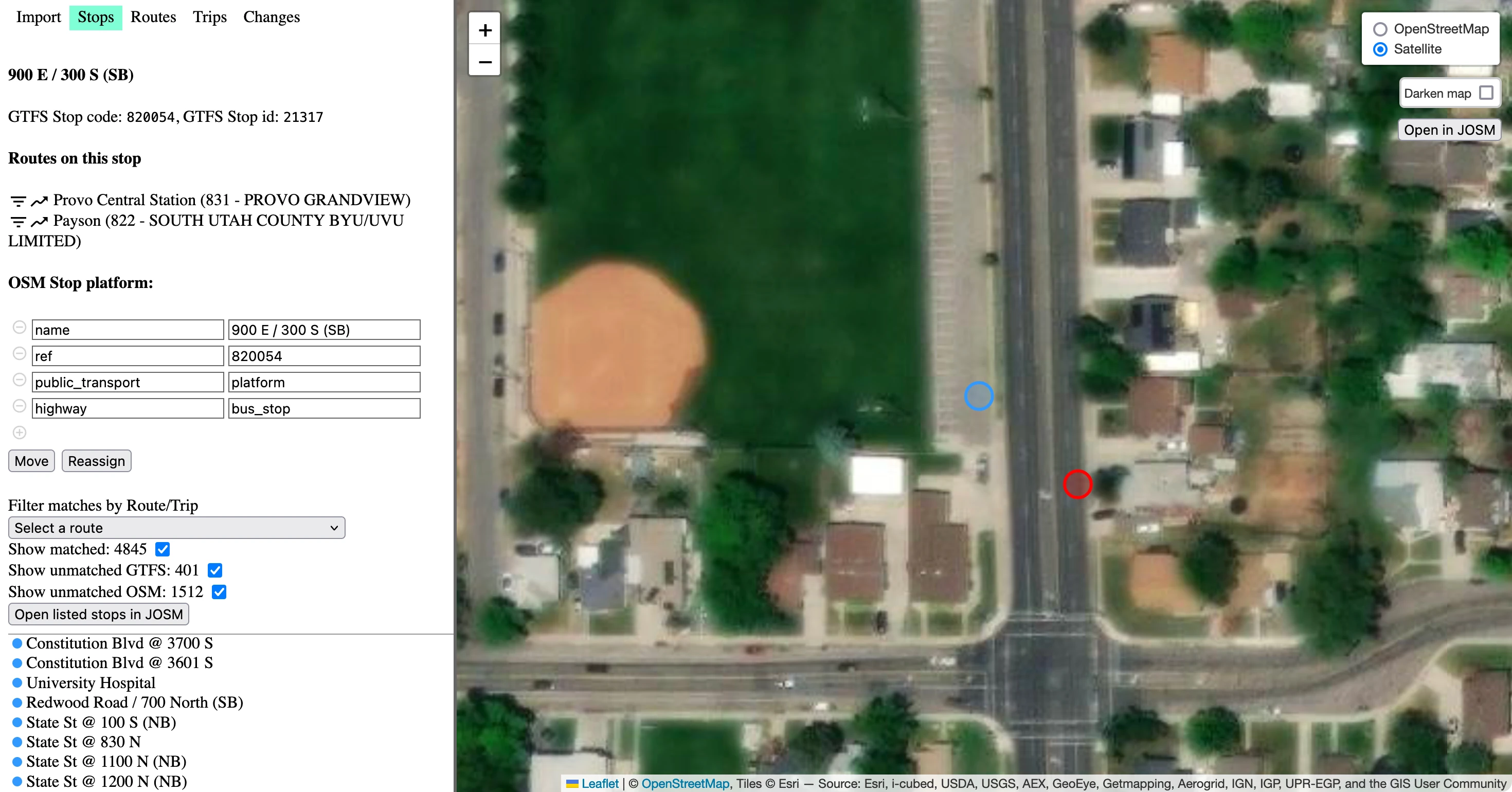This screenshot has width=1512, height=792.
Task: Click the zoom out (-) map control
Action: pos(484,61)
